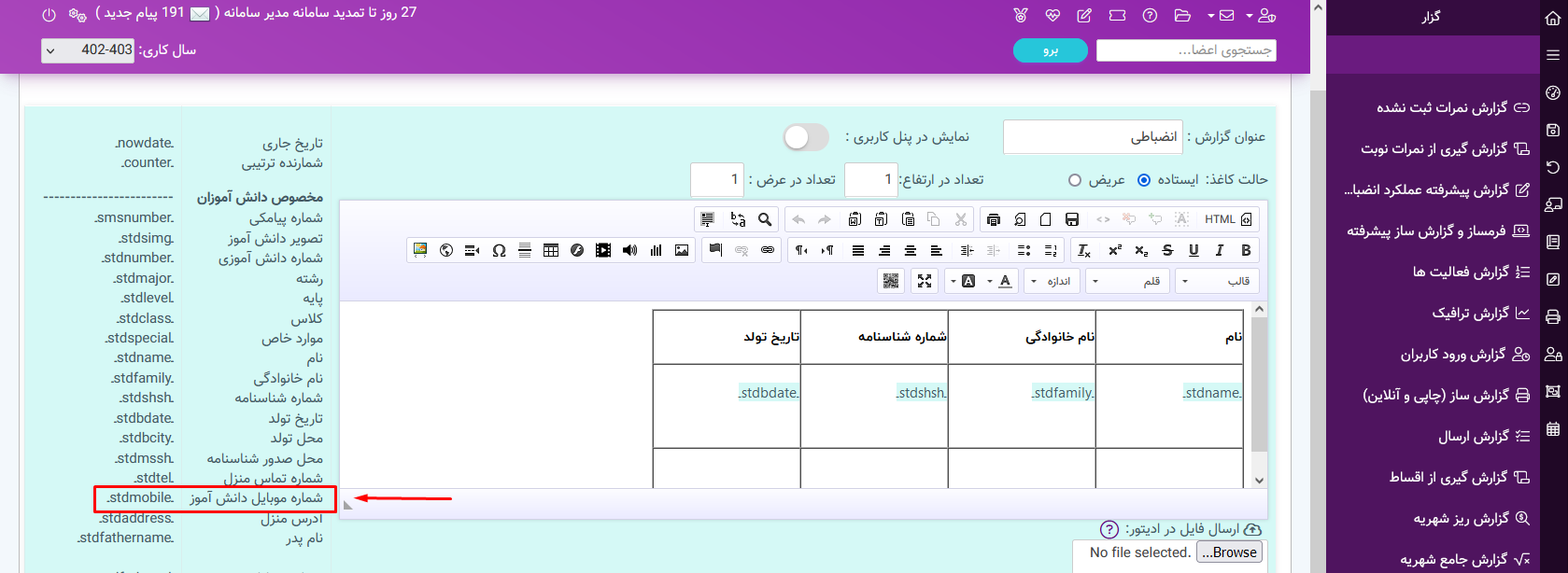
Task: Expand the work year 402-403 dropdown
Action: tap(88, 50)
